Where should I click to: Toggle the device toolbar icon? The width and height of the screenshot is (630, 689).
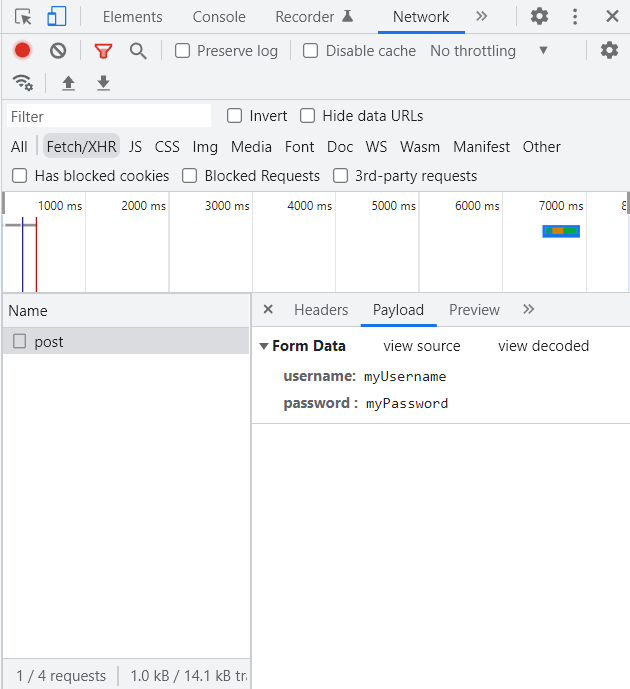57,16
